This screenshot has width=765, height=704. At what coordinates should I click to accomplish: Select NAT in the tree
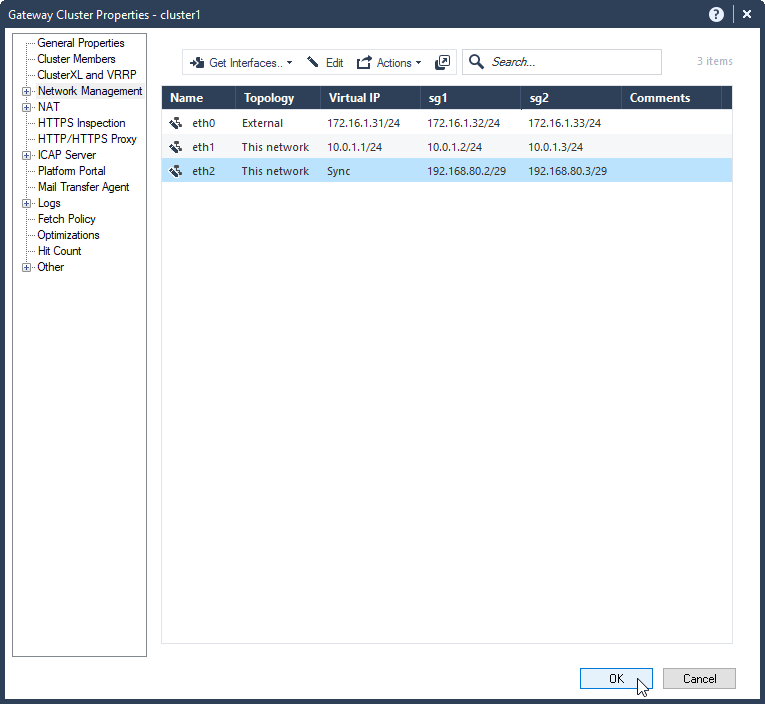49,107
